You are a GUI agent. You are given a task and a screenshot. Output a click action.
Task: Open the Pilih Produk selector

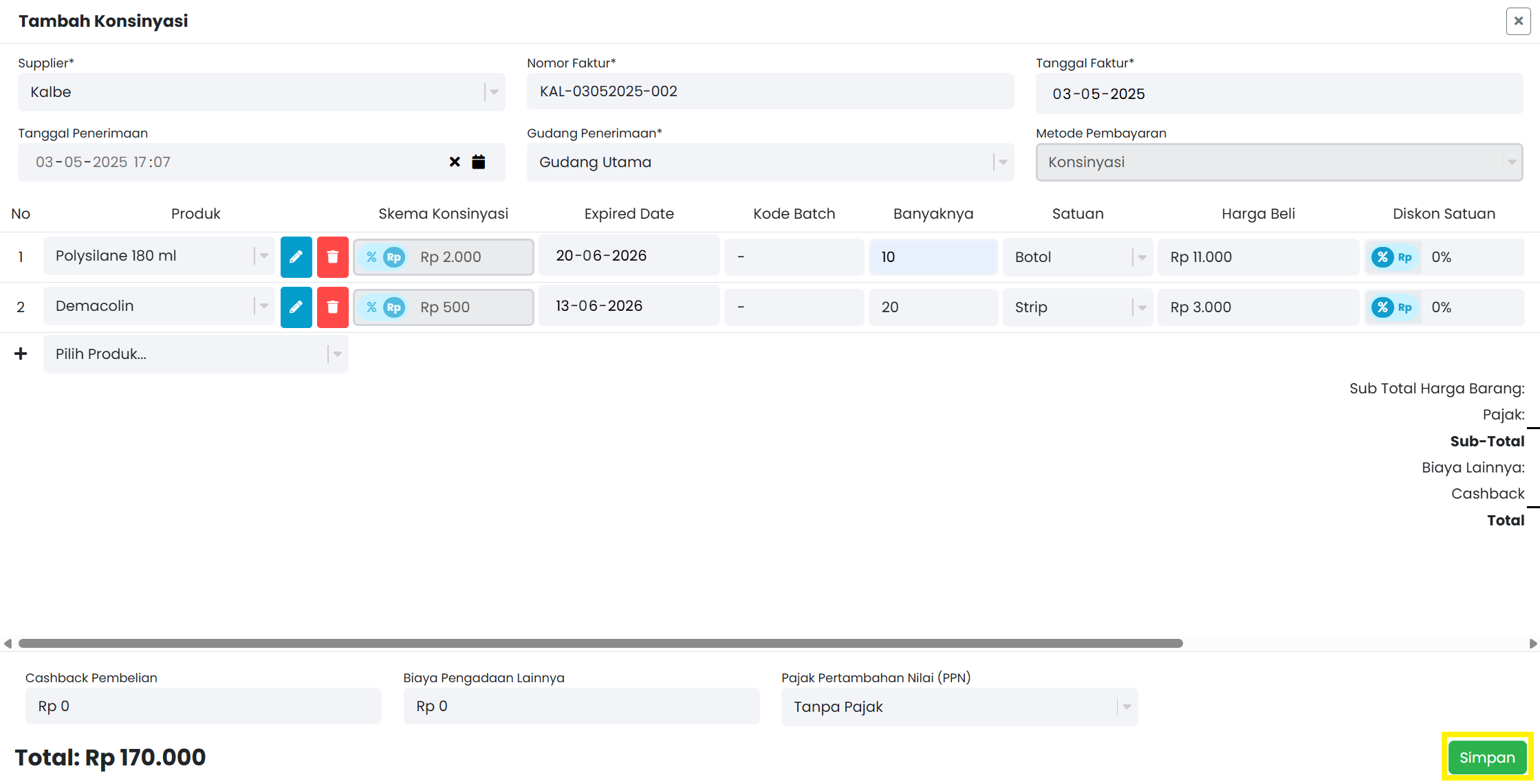click(196, 354)
